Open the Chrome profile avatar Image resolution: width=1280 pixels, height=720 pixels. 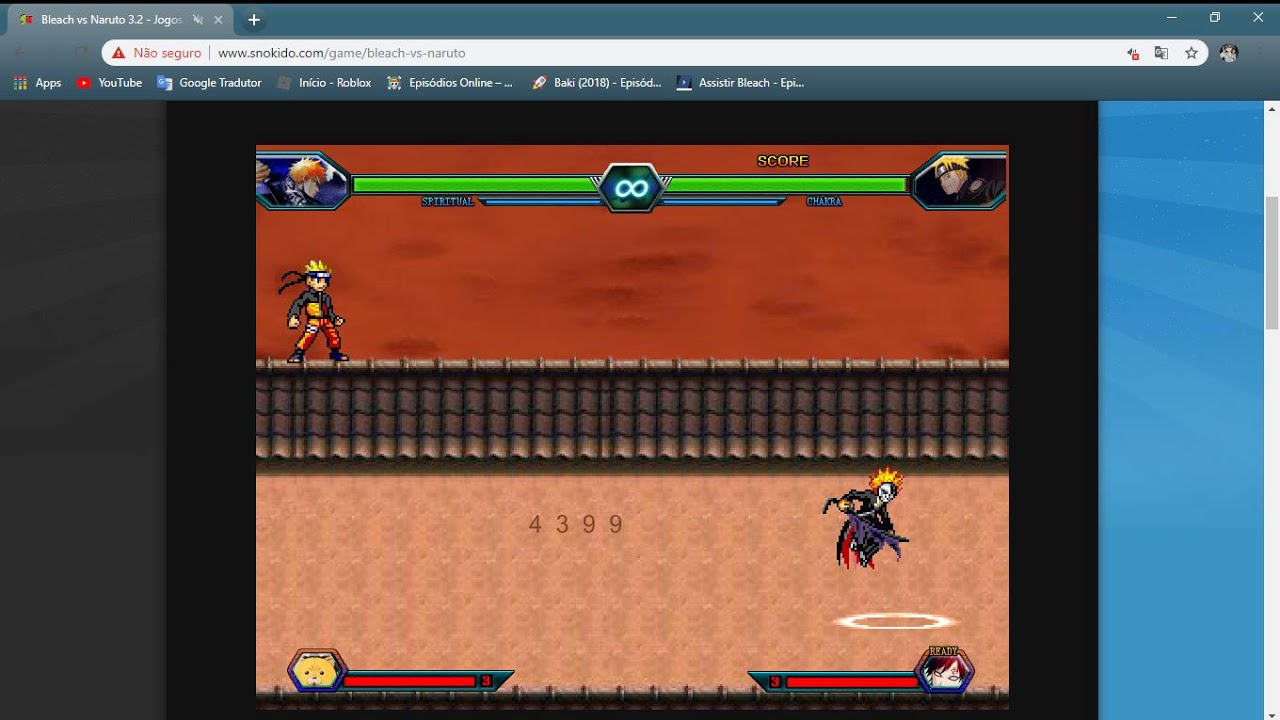(1229, 53)
